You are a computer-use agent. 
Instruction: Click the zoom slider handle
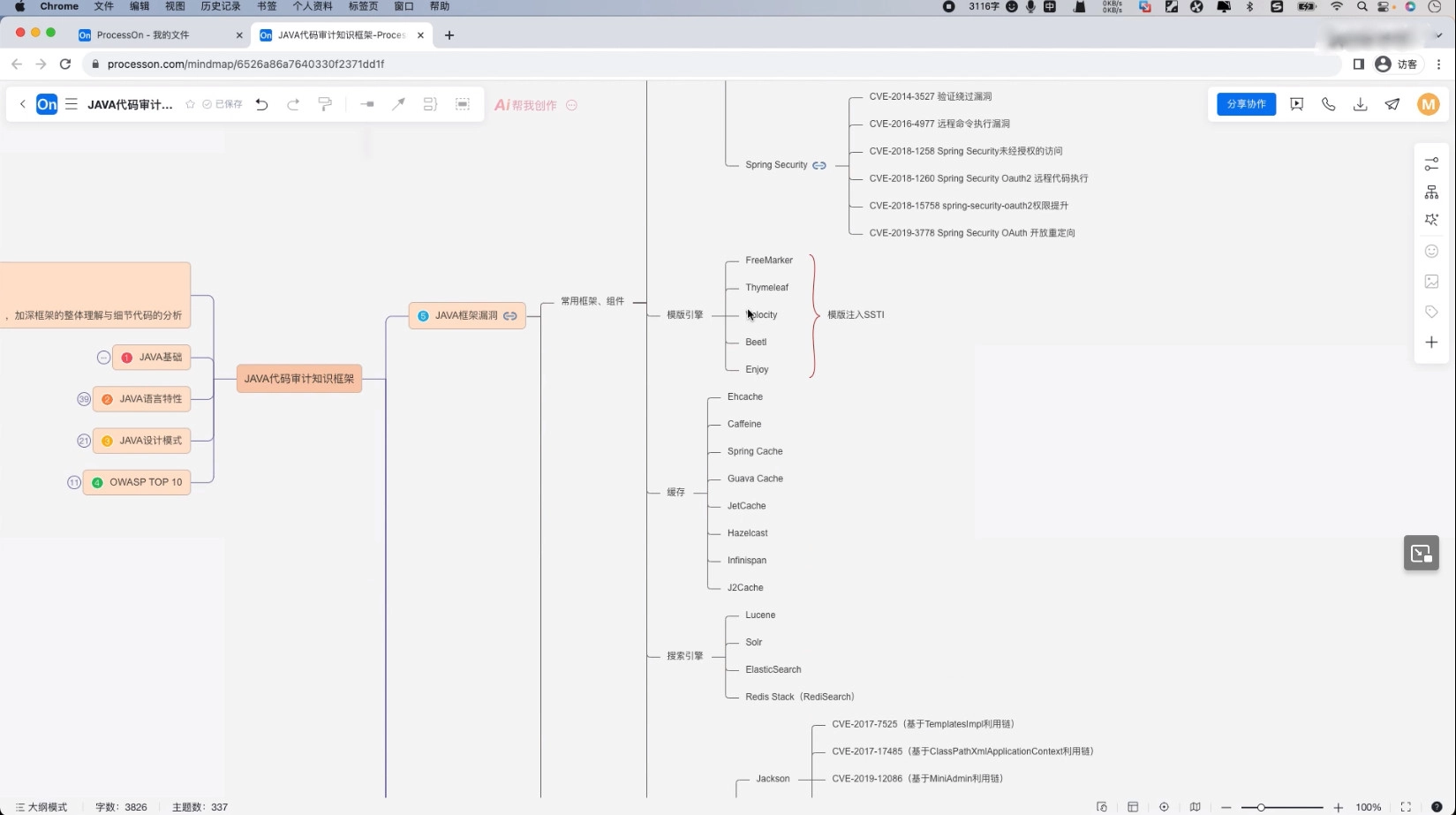point(1261,807)
